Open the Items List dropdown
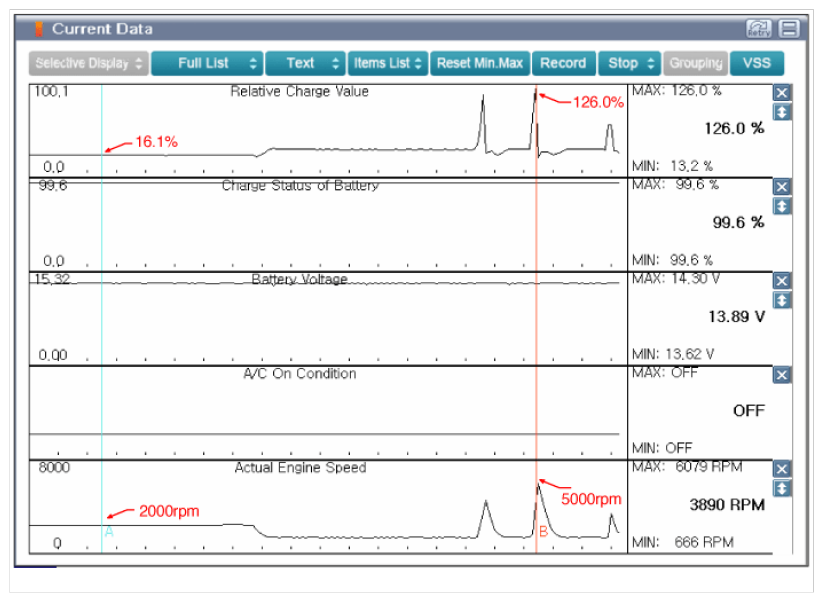Screen dimensions: 823x602 pyautogui.click(x=388, y=63)
